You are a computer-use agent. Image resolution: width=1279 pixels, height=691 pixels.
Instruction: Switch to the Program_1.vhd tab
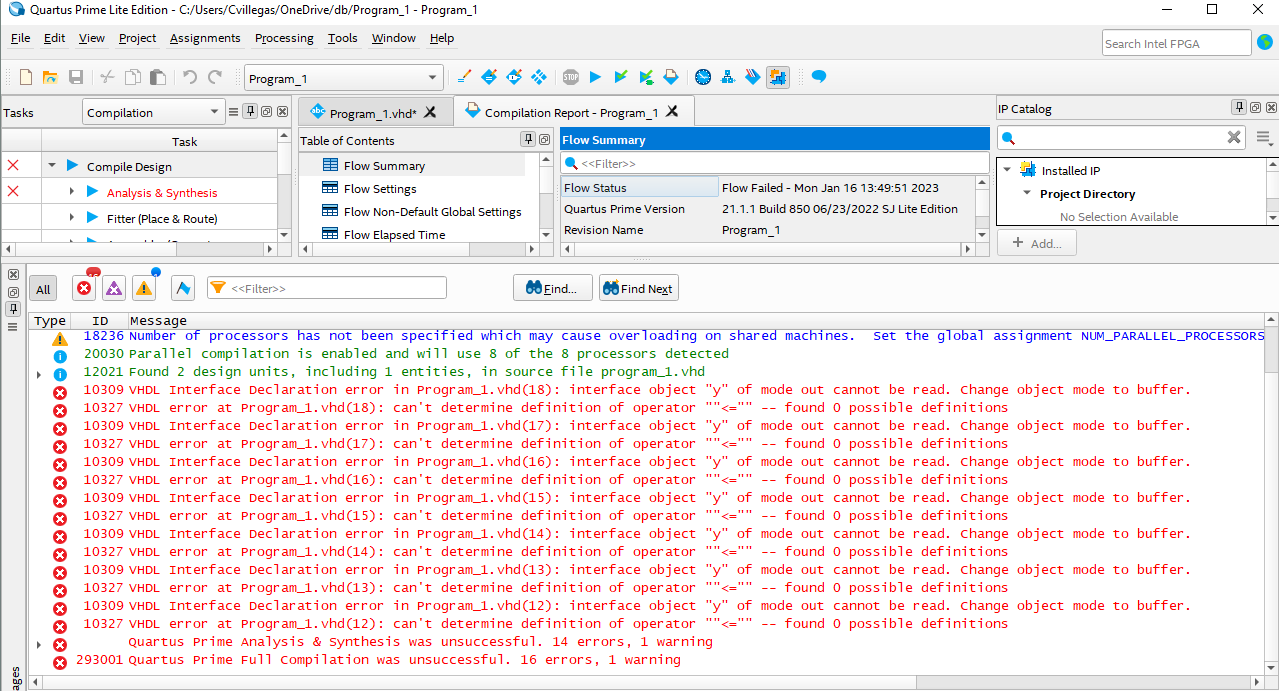coord(372,113)
